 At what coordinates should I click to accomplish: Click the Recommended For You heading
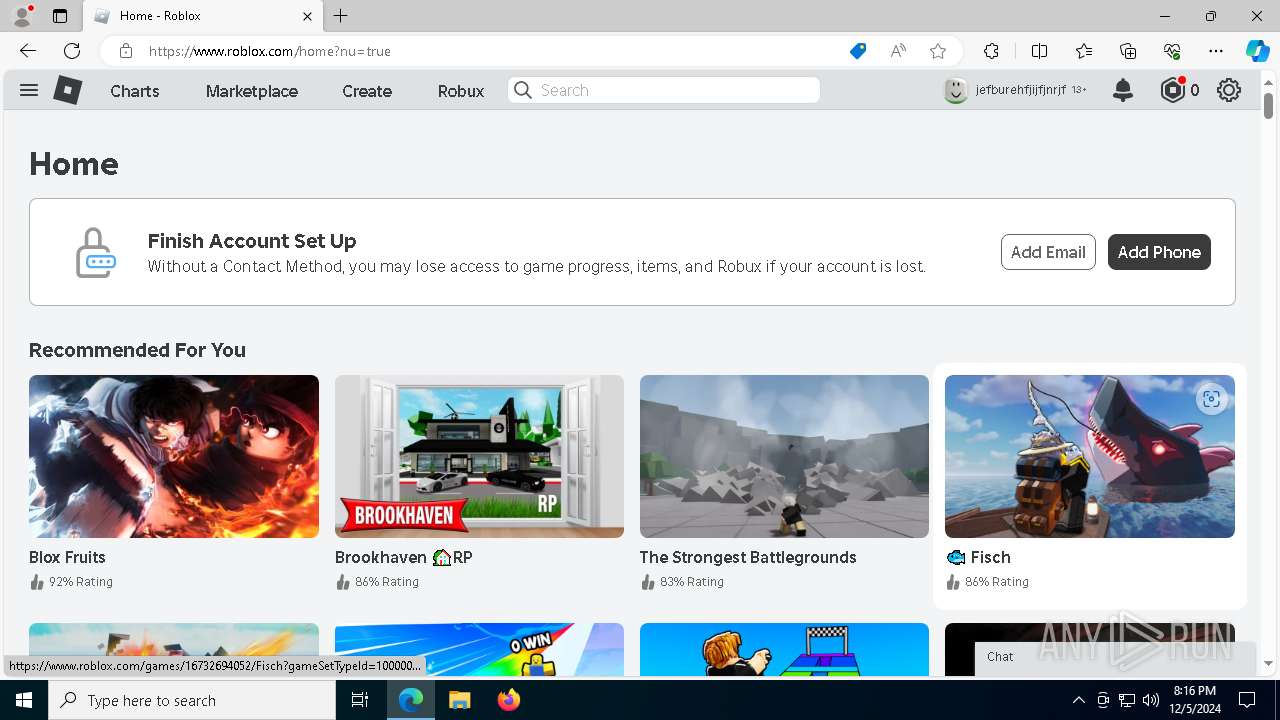137,350
